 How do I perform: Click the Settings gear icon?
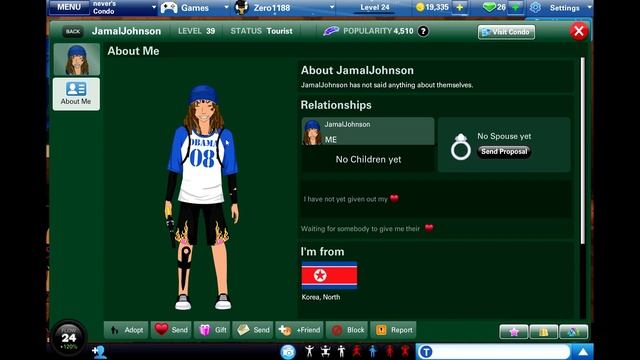point(535,8)
